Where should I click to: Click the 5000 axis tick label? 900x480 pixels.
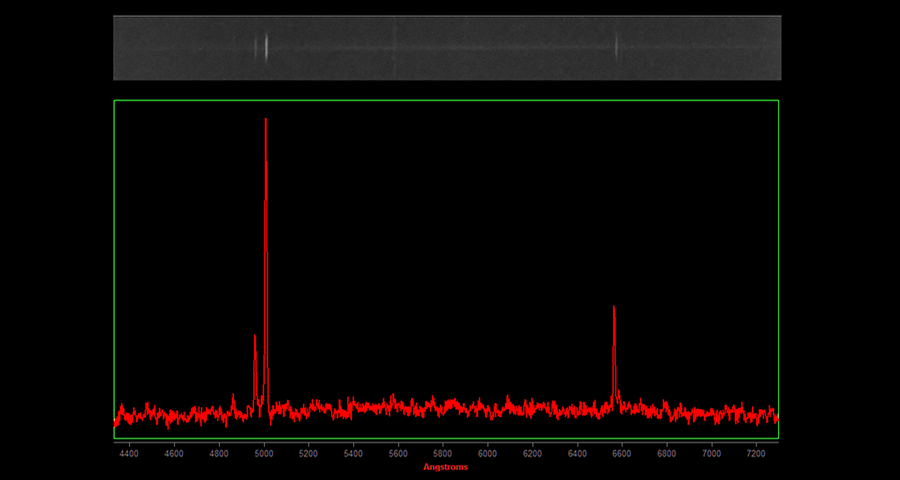[x=264, y=453]
